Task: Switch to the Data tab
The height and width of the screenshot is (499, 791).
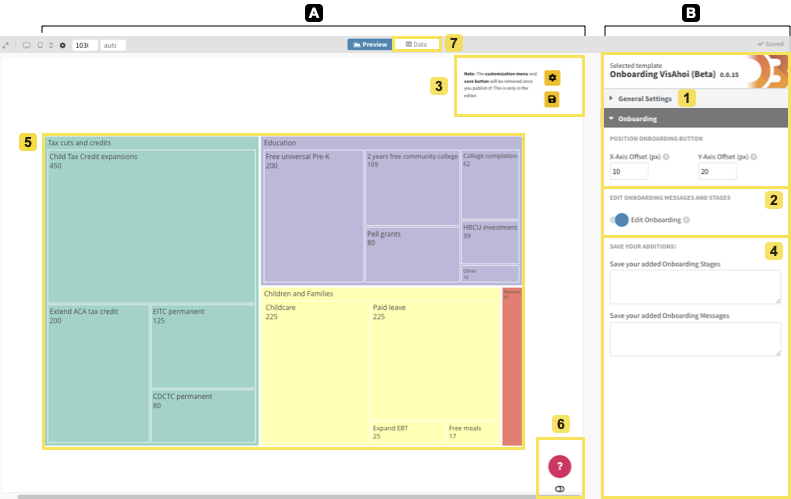Action: tap(416, 45)
